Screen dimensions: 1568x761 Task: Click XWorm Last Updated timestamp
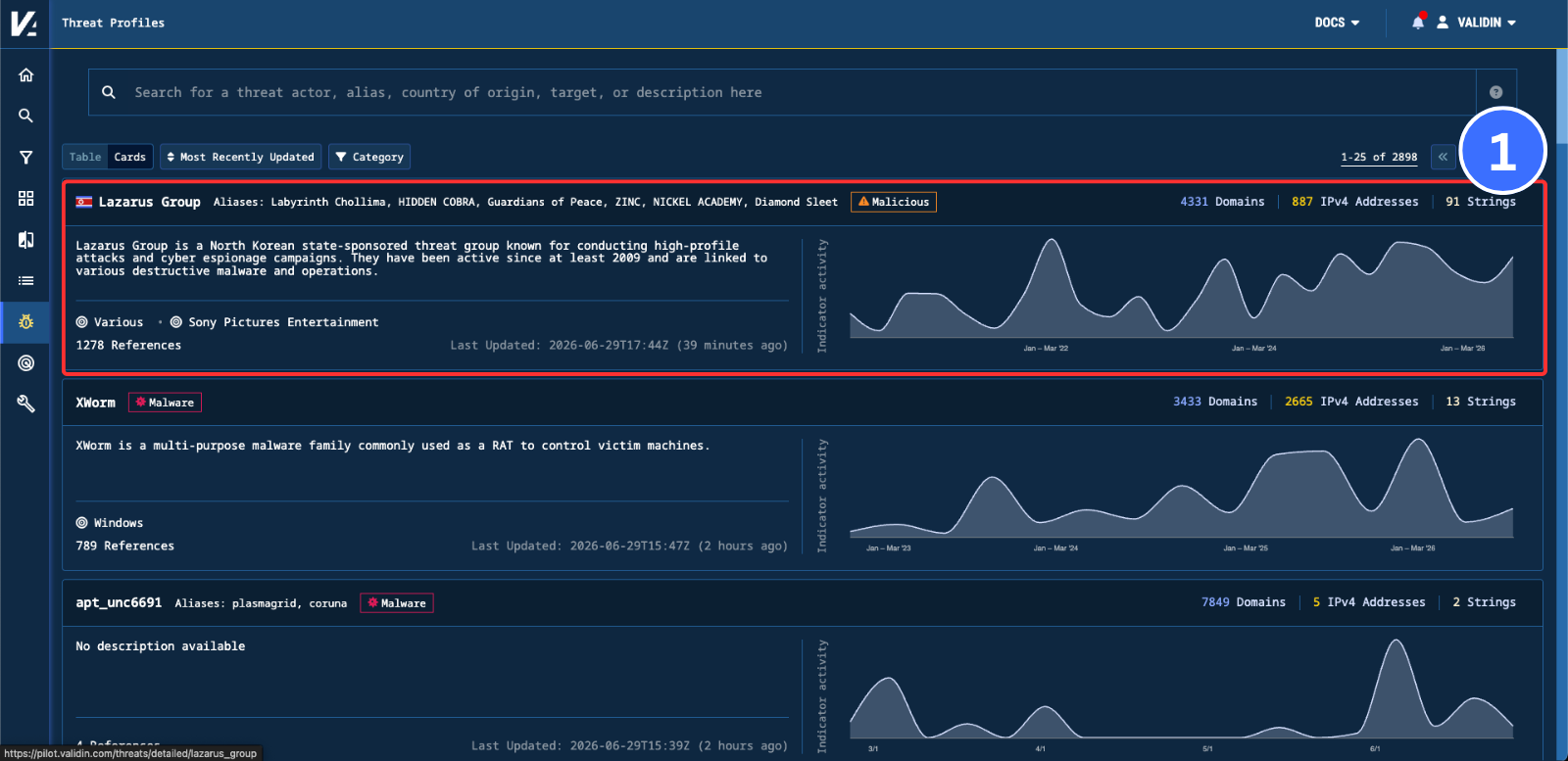point(629,547)
